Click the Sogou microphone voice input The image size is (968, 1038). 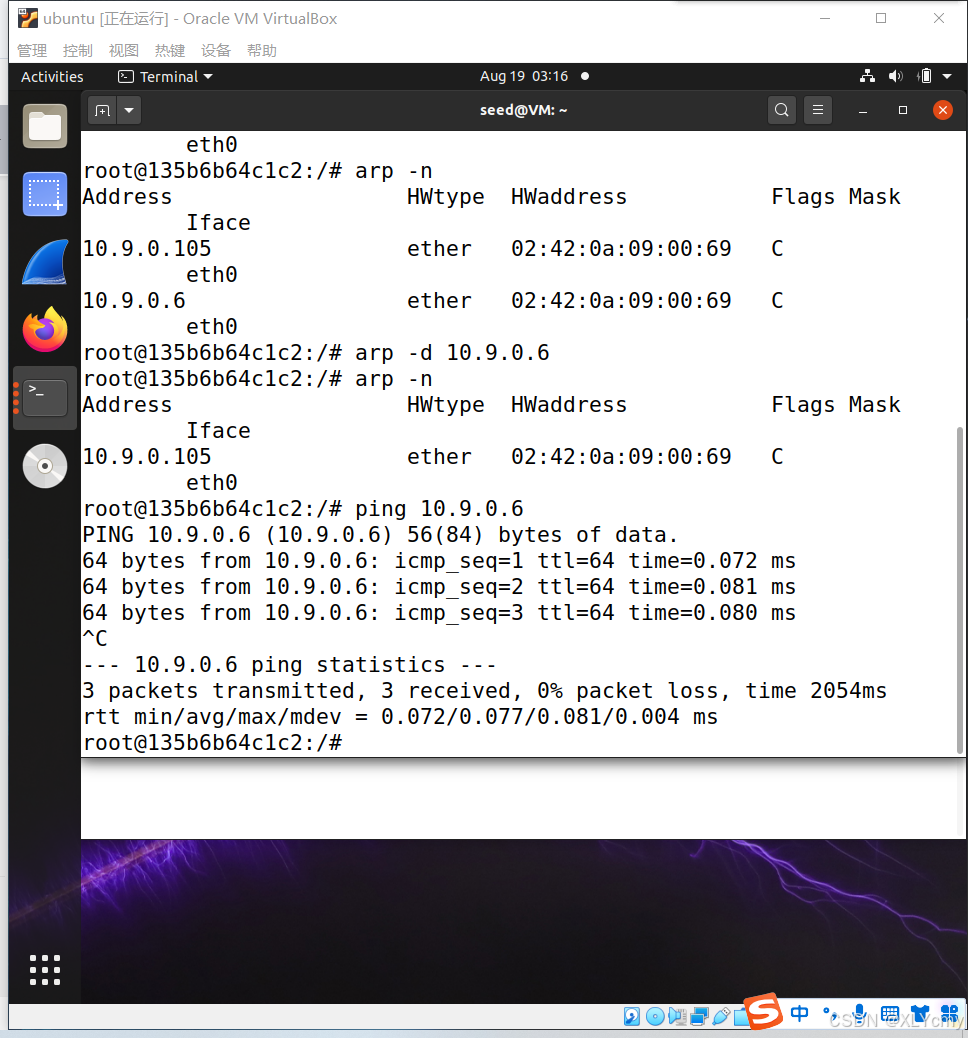859,1015
